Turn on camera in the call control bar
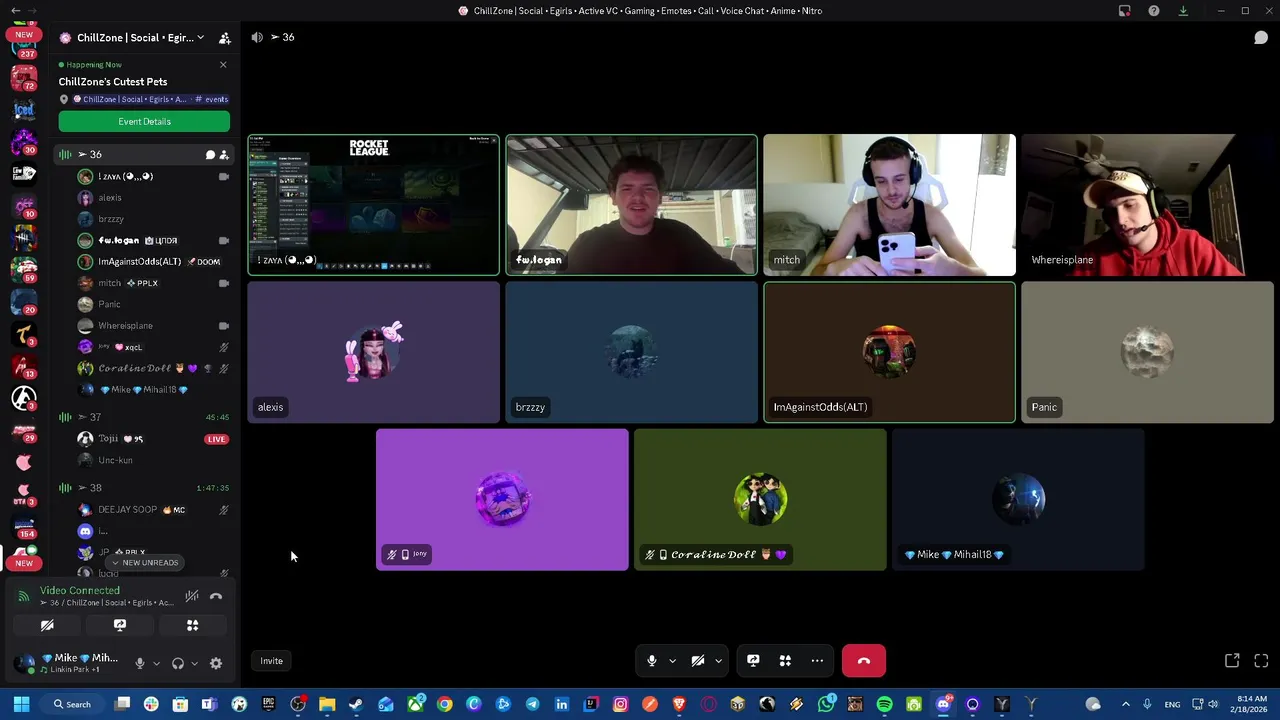 698,661
